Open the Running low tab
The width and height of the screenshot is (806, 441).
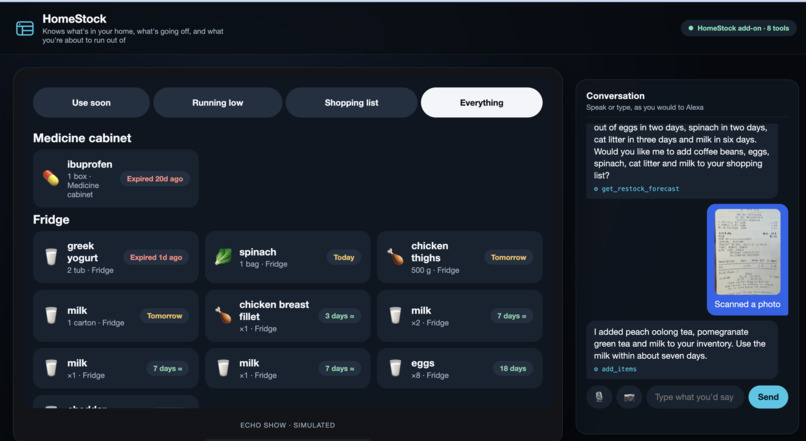217,102
